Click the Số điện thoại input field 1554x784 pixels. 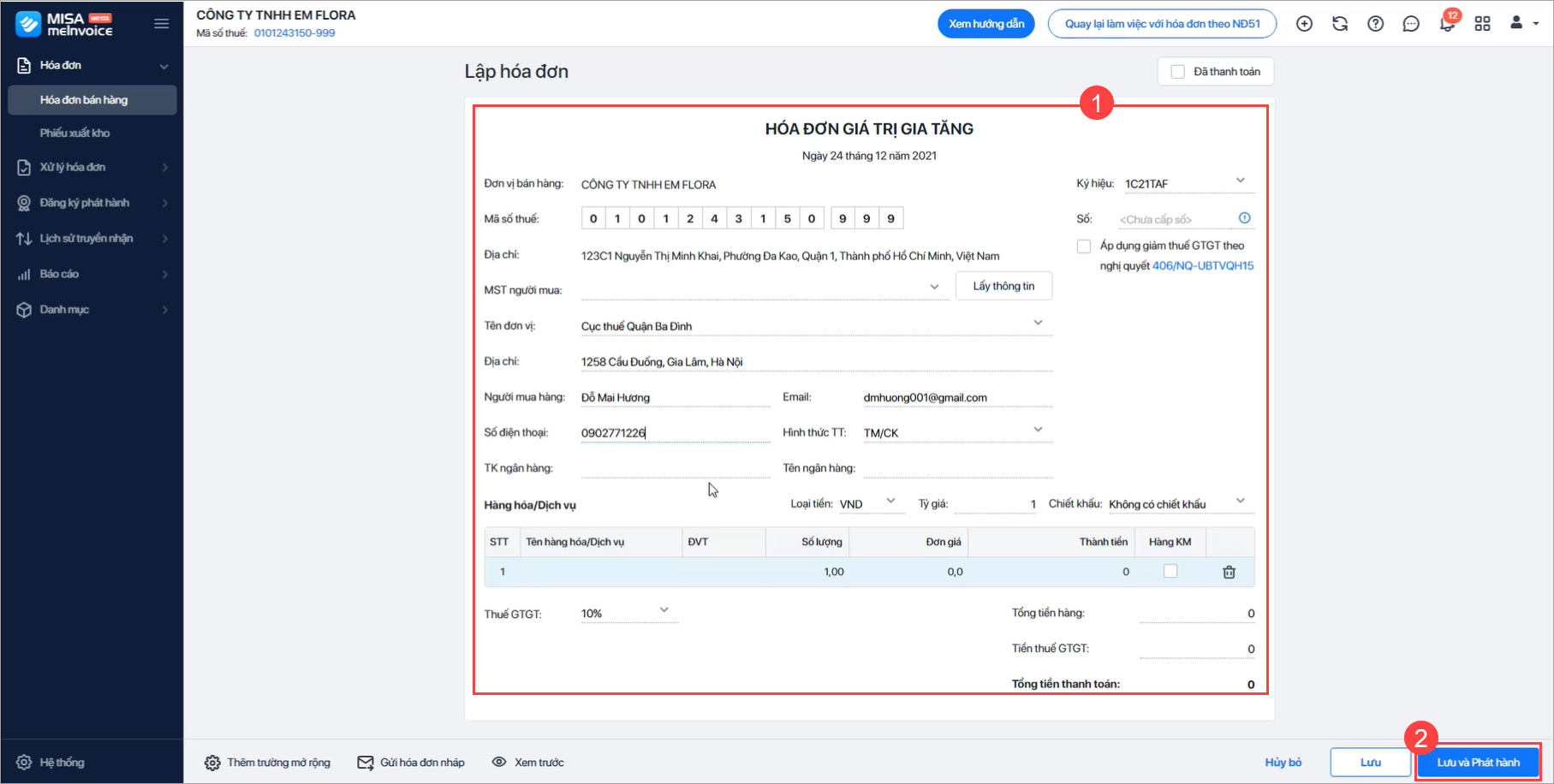(x=676, y=433)
